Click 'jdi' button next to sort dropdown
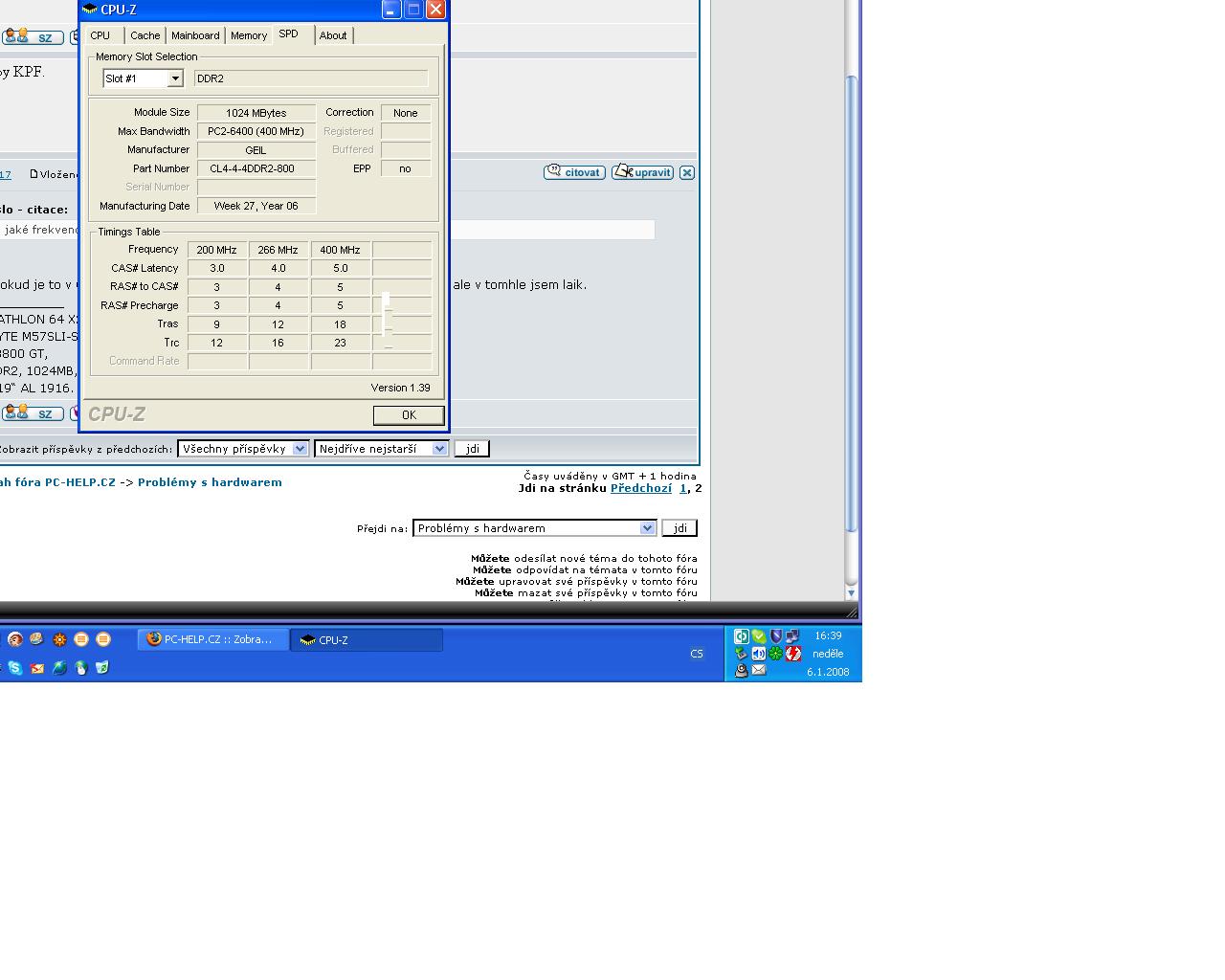This screenshot has height=980, width=1225. click(472, 449)
